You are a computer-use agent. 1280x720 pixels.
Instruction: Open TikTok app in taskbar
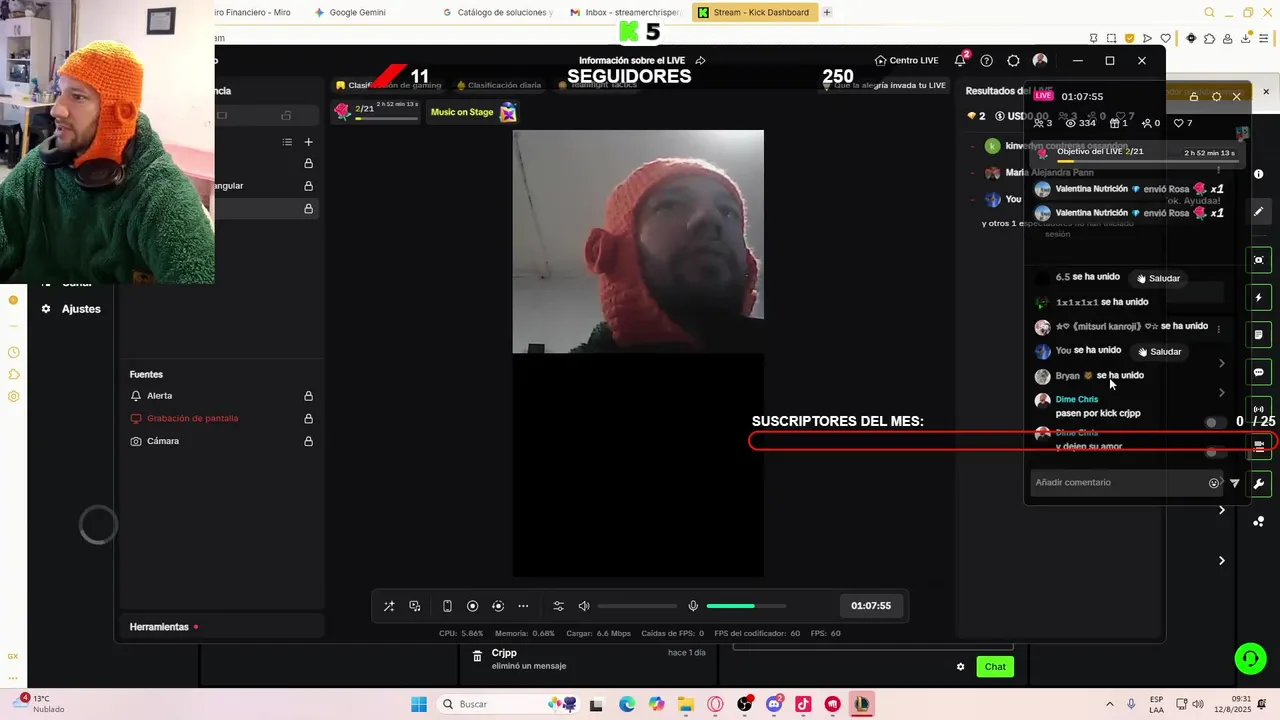803,704
